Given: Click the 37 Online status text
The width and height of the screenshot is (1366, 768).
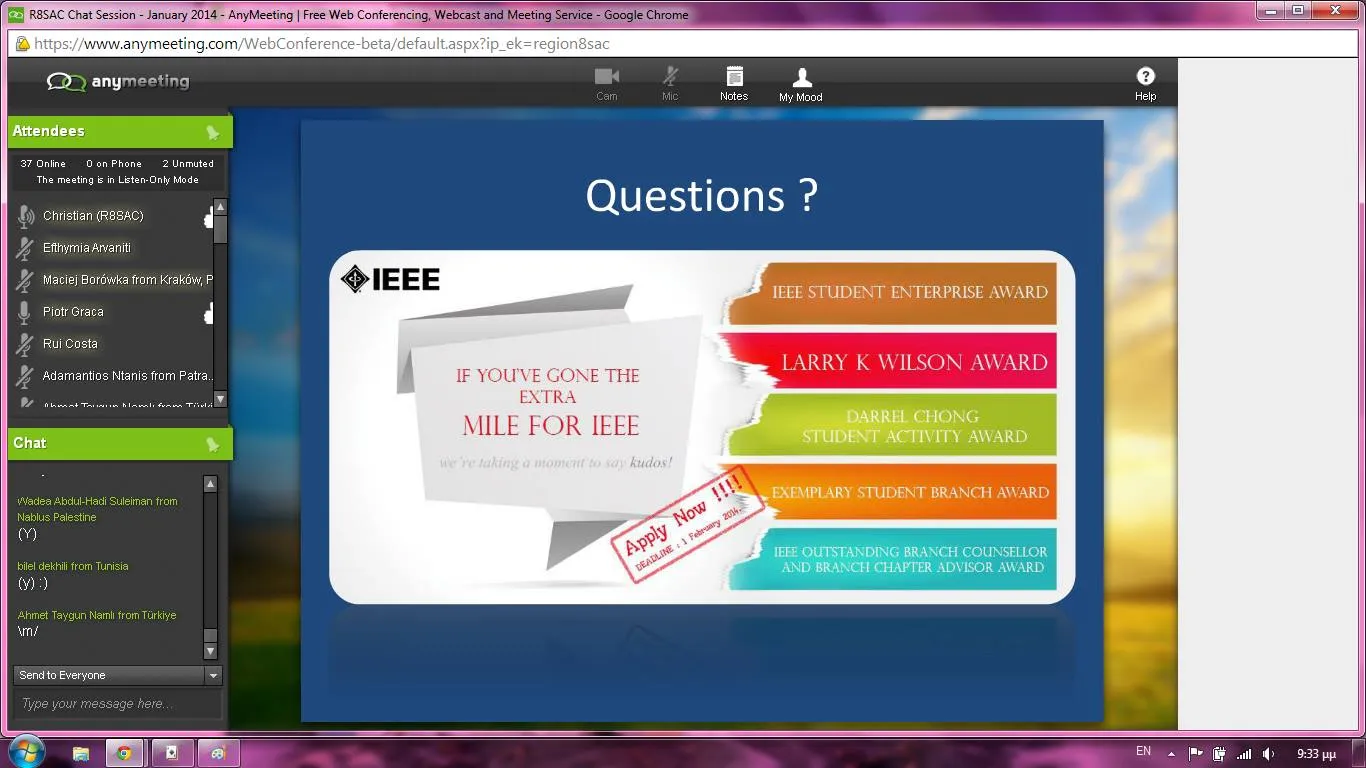Looking at the screenshot, I should (43, 164).
